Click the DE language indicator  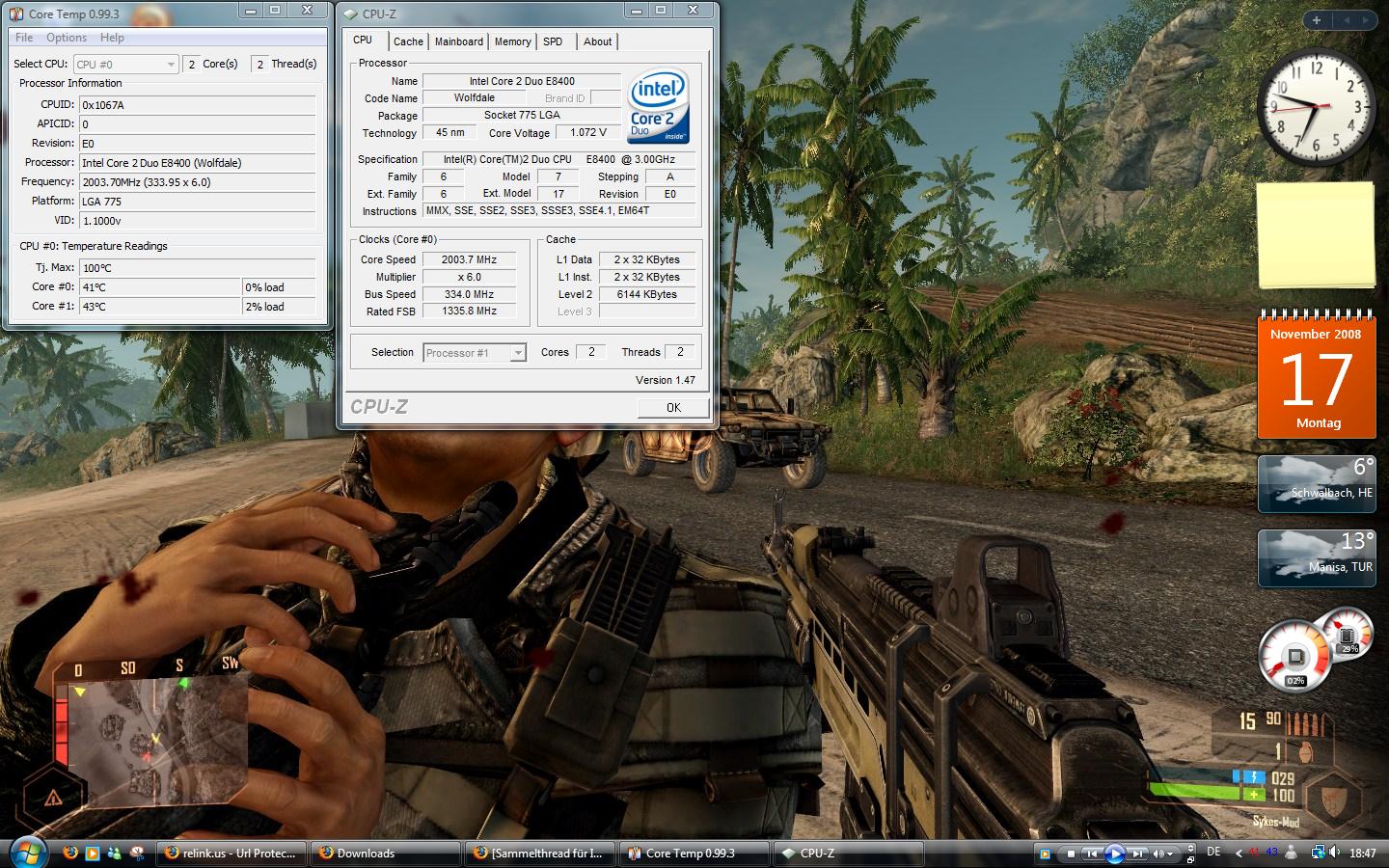click(1213, 852)
